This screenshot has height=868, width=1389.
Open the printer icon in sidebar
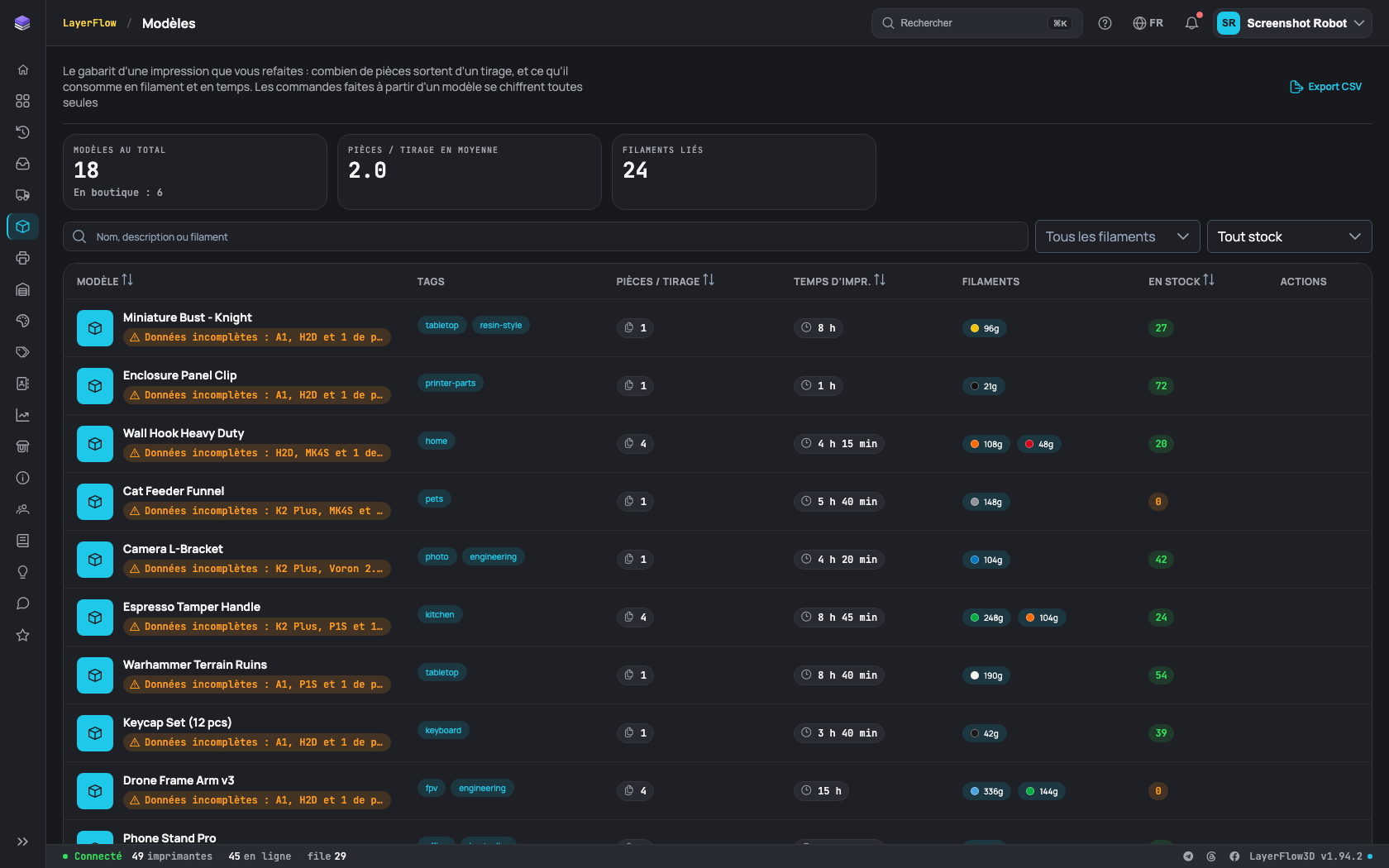click(22, 258)
